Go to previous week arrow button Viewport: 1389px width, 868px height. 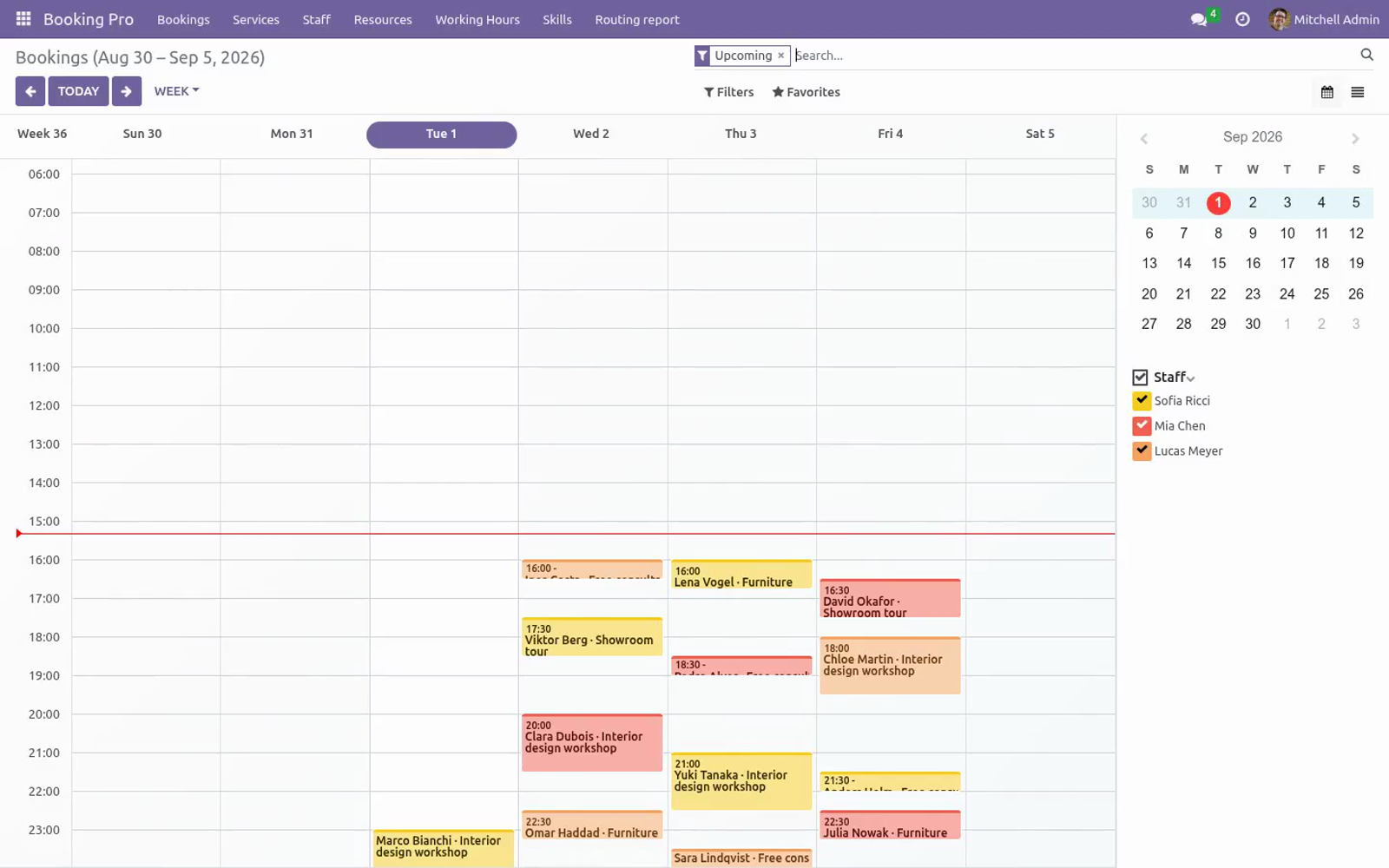coord(30,91)
